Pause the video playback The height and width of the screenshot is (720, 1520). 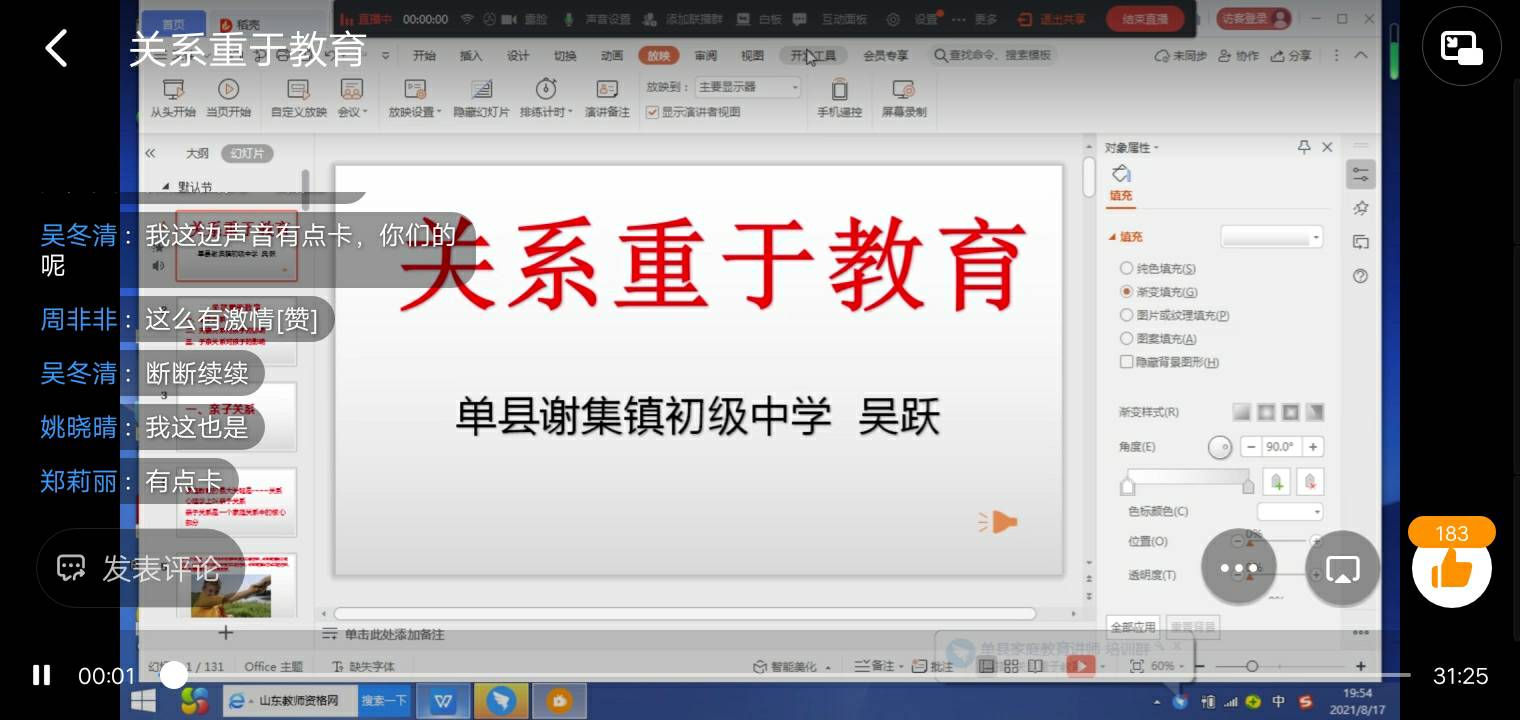click(x=41, y=676)
